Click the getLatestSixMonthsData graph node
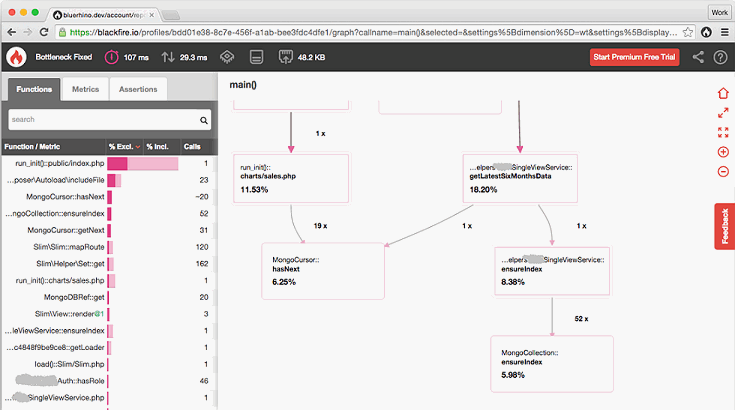Viewport: 735px width, 410px height. tap(520, 179)
